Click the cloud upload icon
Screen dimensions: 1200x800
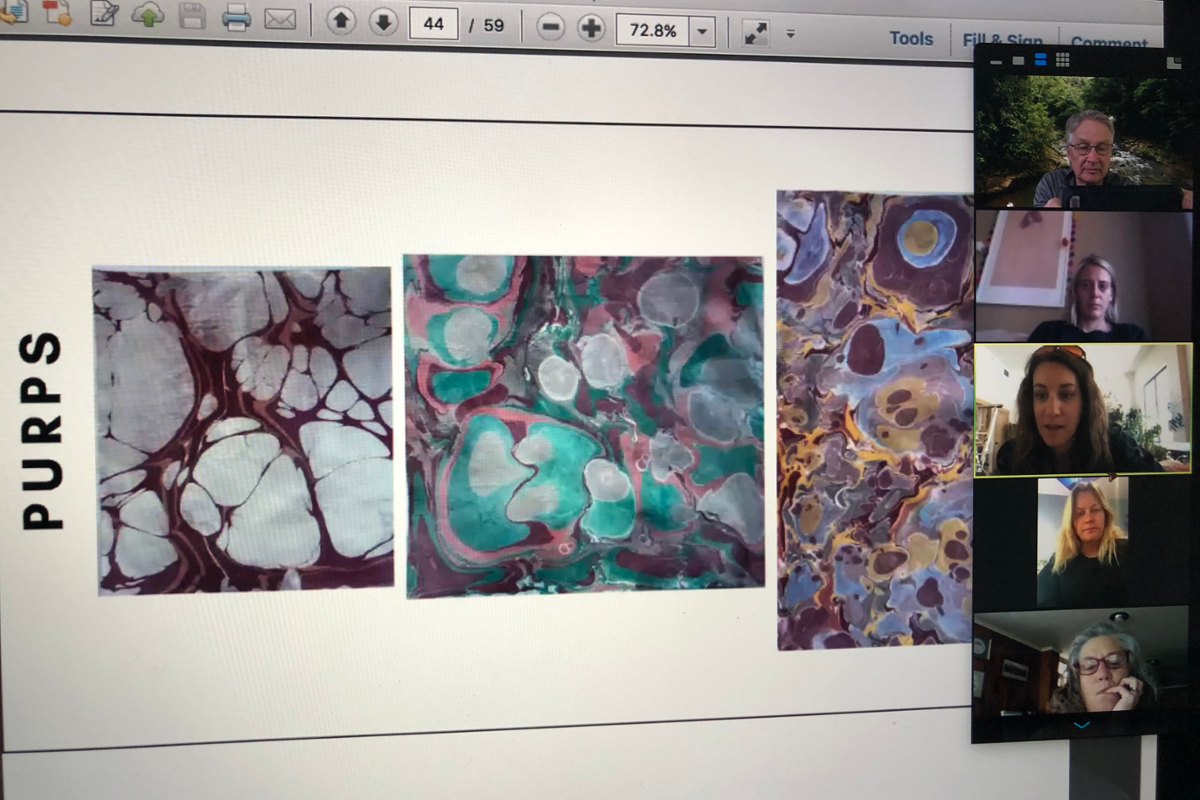point(147,15)
